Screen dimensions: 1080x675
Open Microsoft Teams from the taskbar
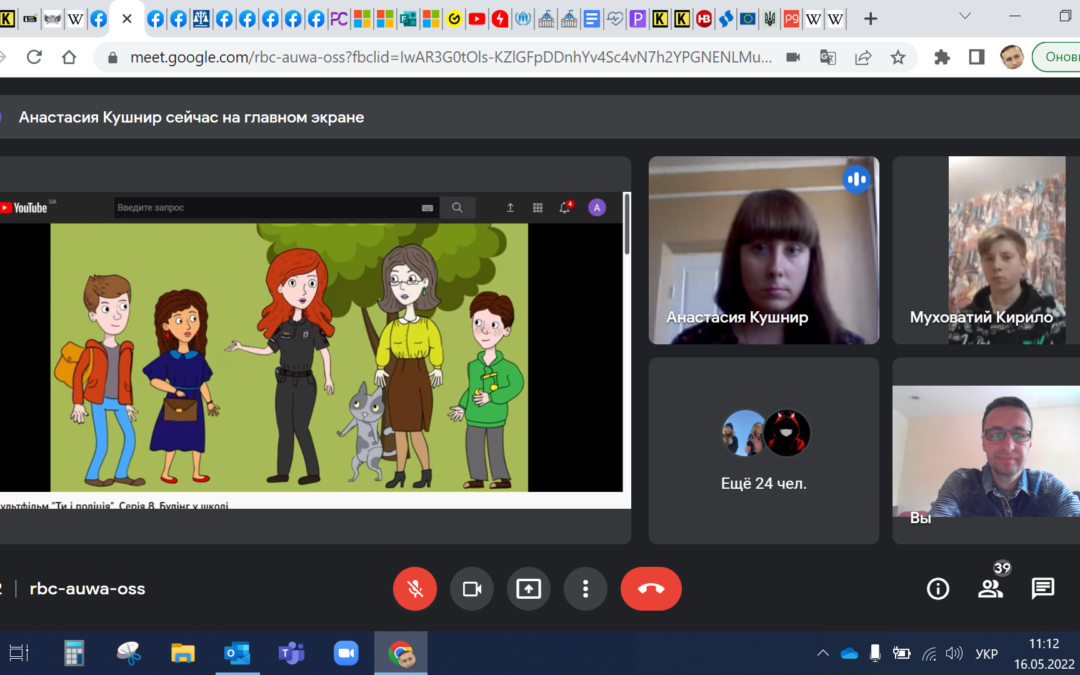tap(292, 652)
